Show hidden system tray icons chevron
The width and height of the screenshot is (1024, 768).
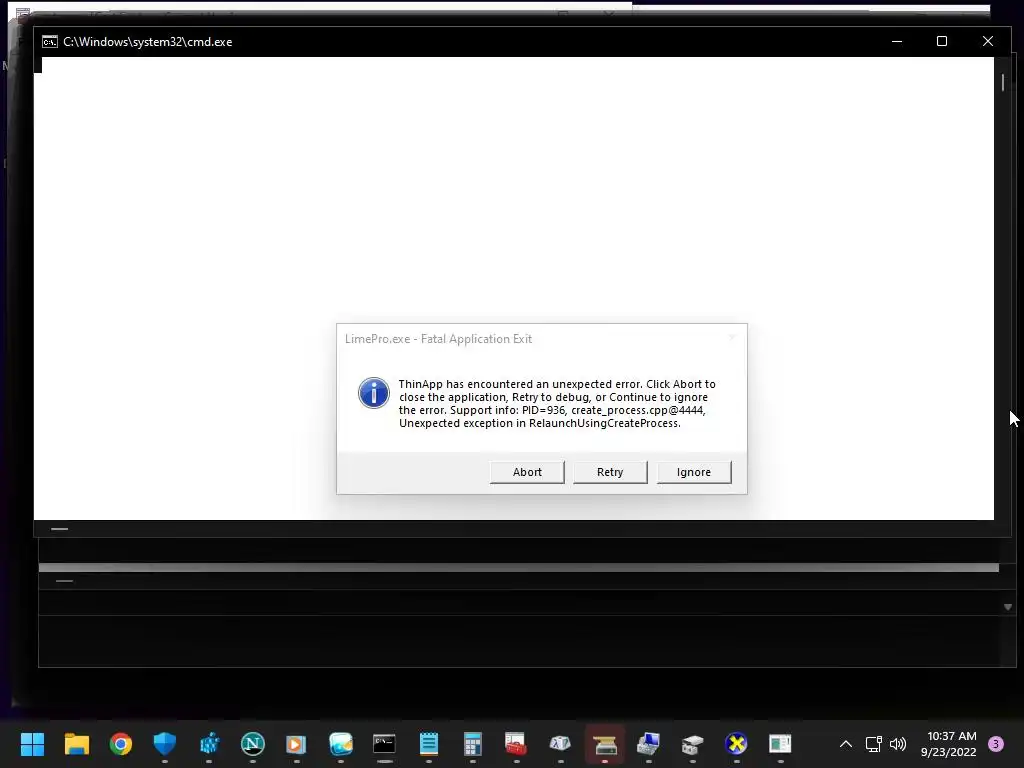[x=846, y=744]
